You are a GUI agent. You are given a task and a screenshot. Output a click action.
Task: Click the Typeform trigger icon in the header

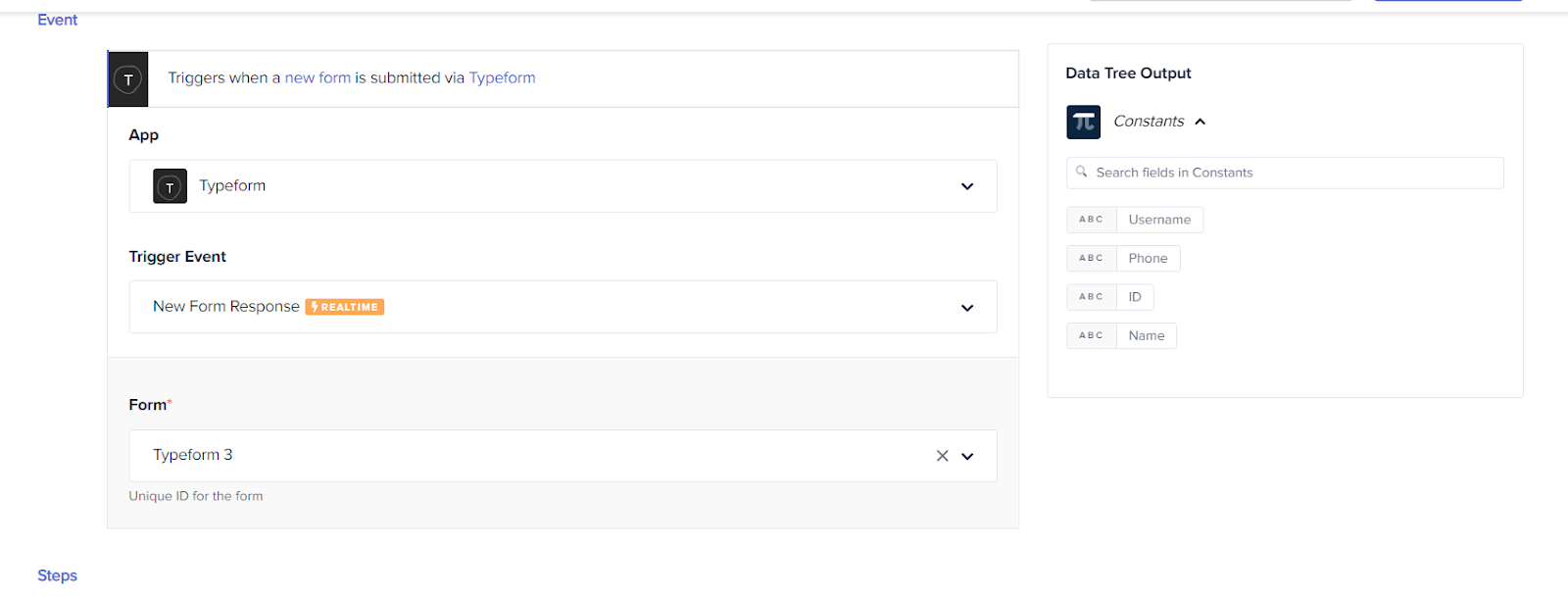128,79
